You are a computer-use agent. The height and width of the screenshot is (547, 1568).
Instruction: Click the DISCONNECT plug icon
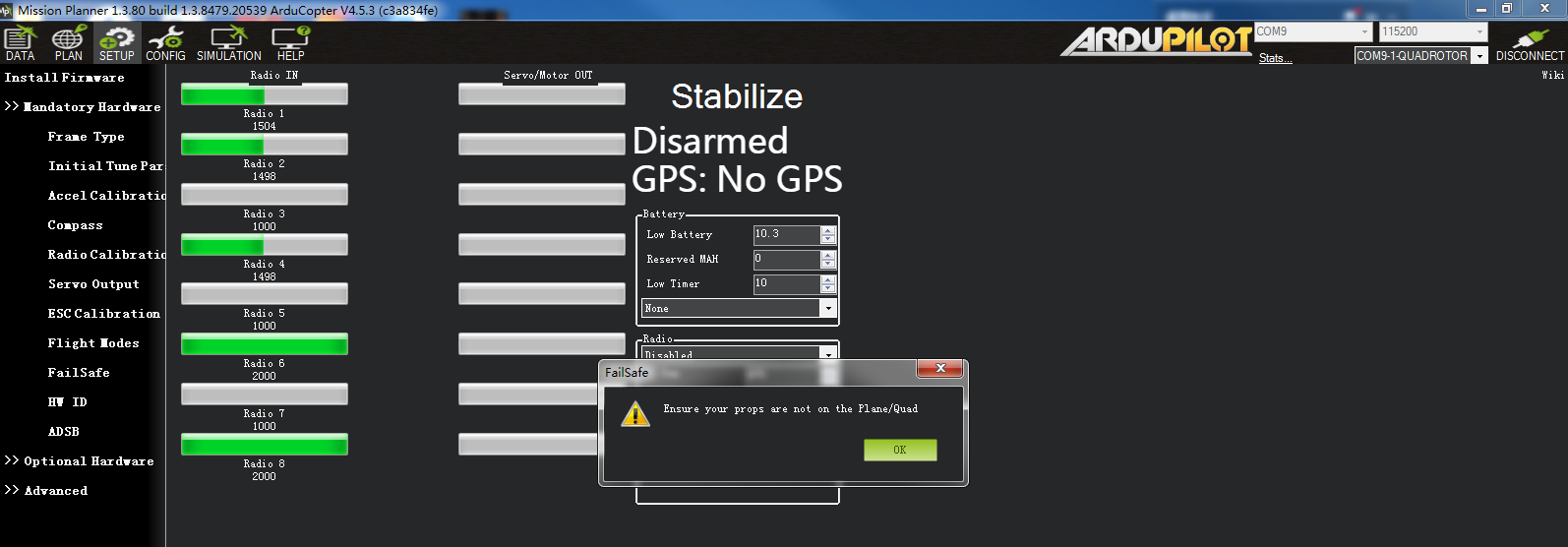click(x=1529, y=44)
